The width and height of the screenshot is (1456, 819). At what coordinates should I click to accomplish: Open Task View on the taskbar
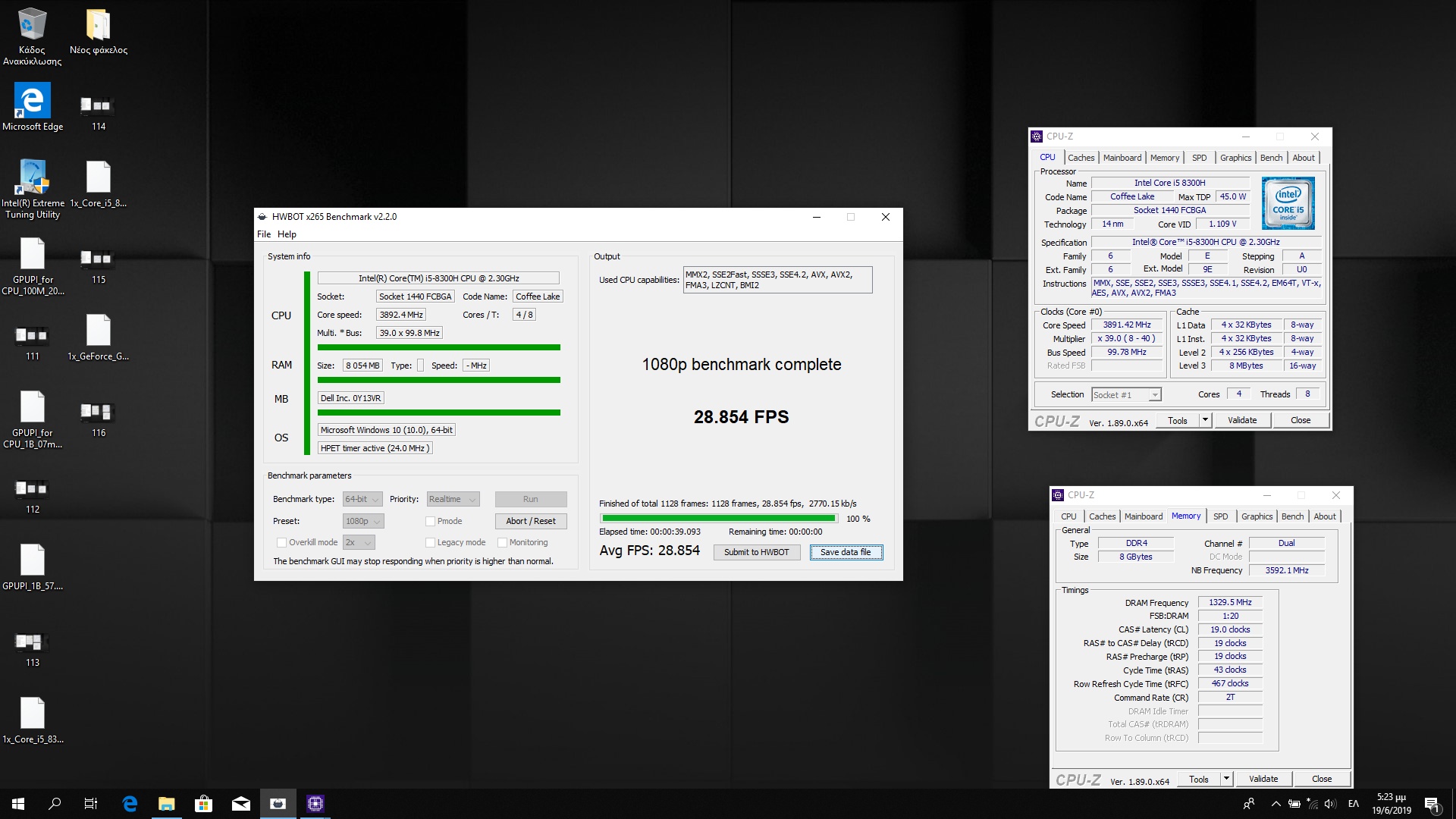(x=91, y=804)
